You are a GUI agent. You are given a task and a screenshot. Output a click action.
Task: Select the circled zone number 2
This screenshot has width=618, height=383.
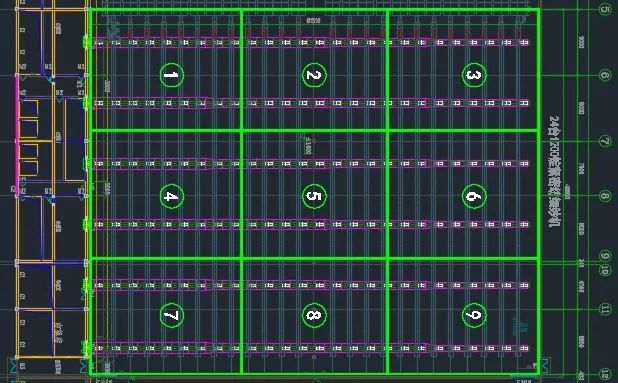[x=314, y=75]
